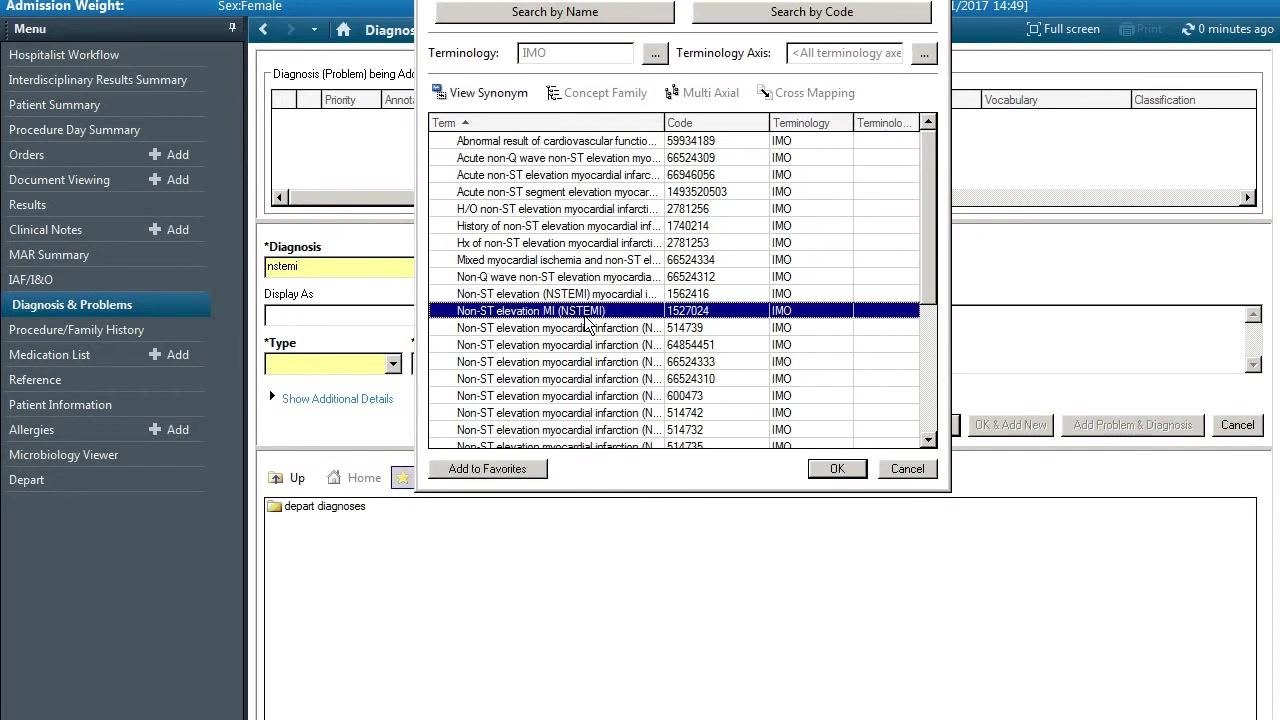
Task: Select the term with code 514739
Action: (674, 328)
